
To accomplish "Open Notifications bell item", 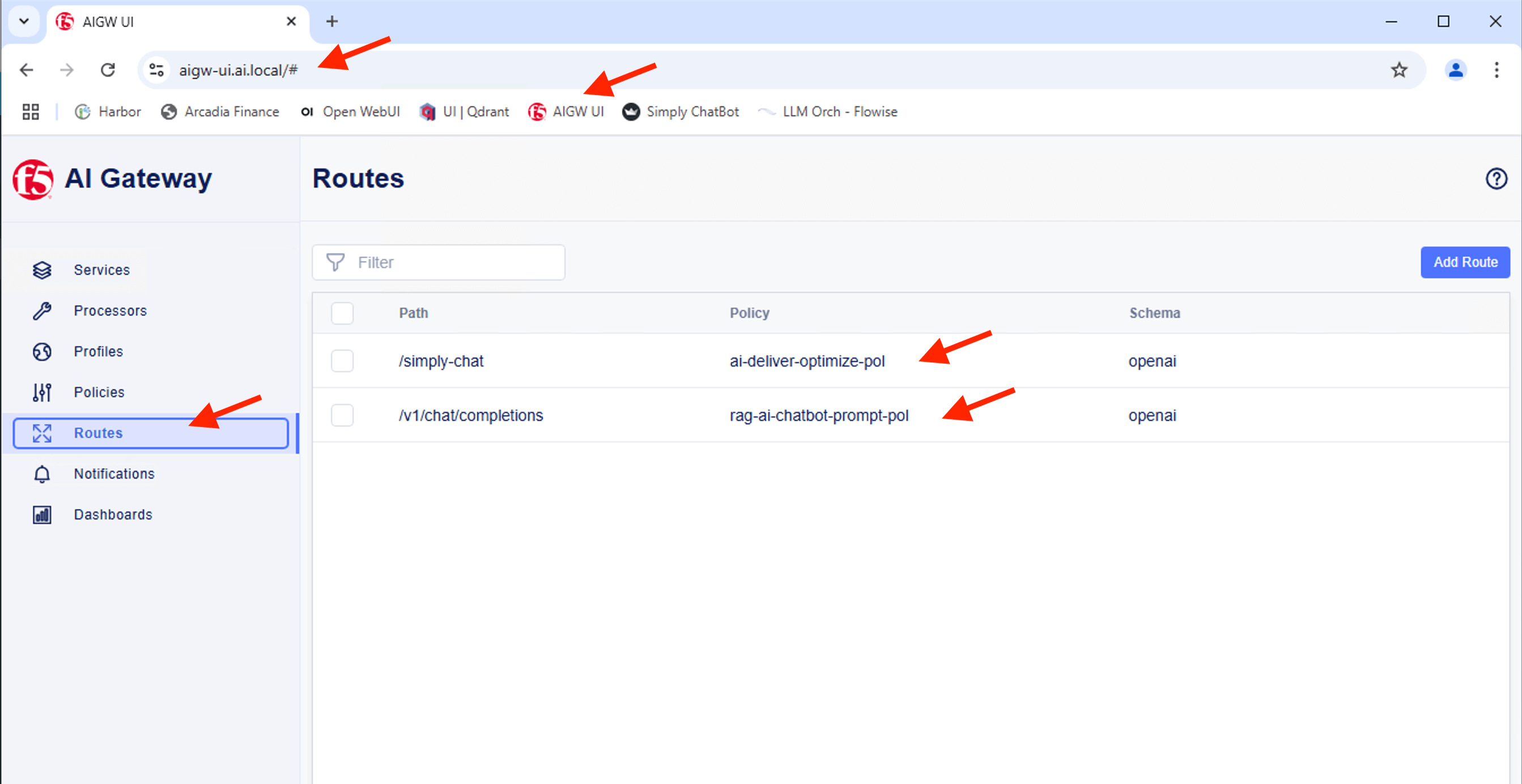I will 42,474.
